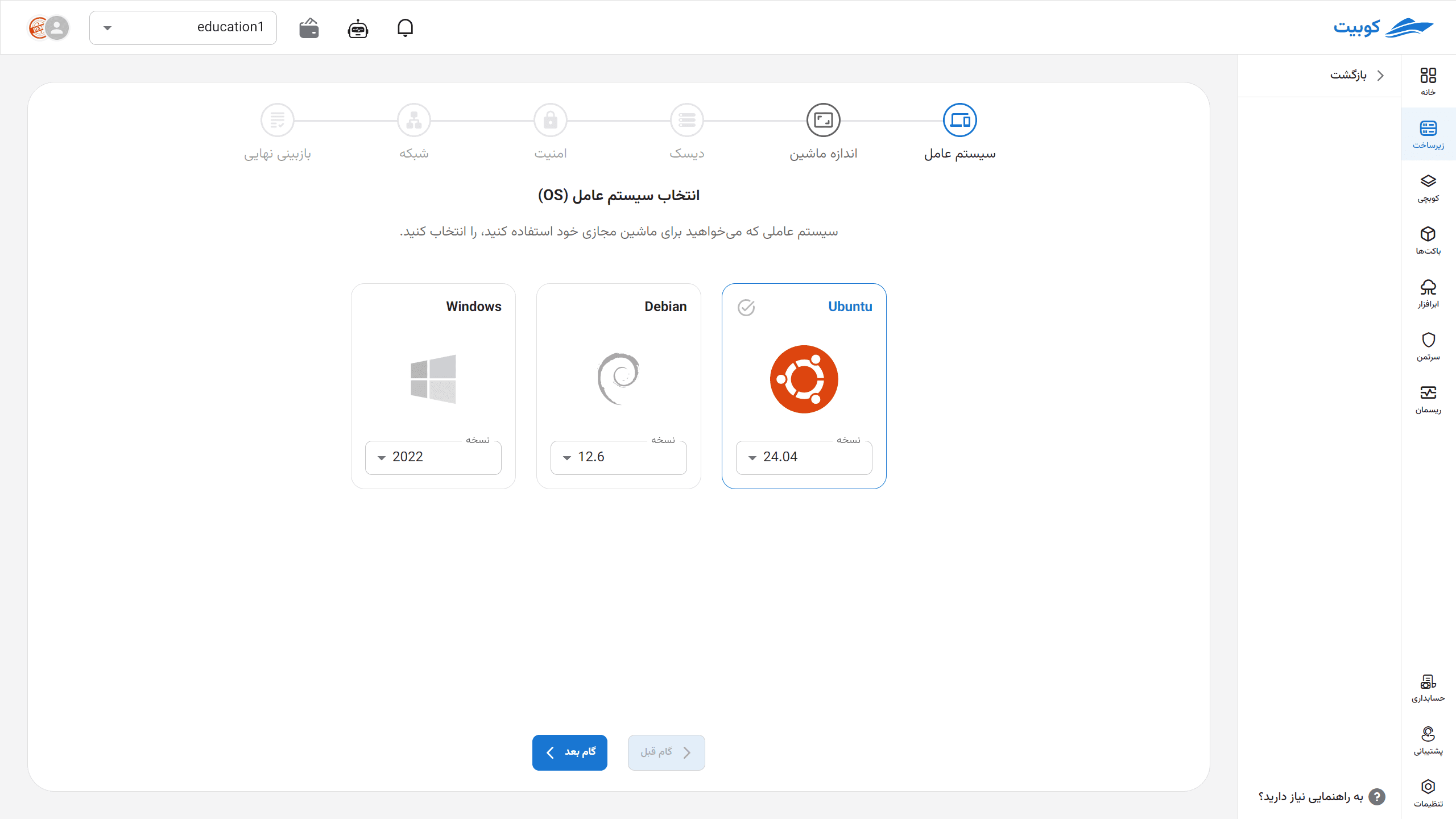1456x819 pixels.
Task: Open the Debian version dropdown 12.6
Action: click(619, 457)
